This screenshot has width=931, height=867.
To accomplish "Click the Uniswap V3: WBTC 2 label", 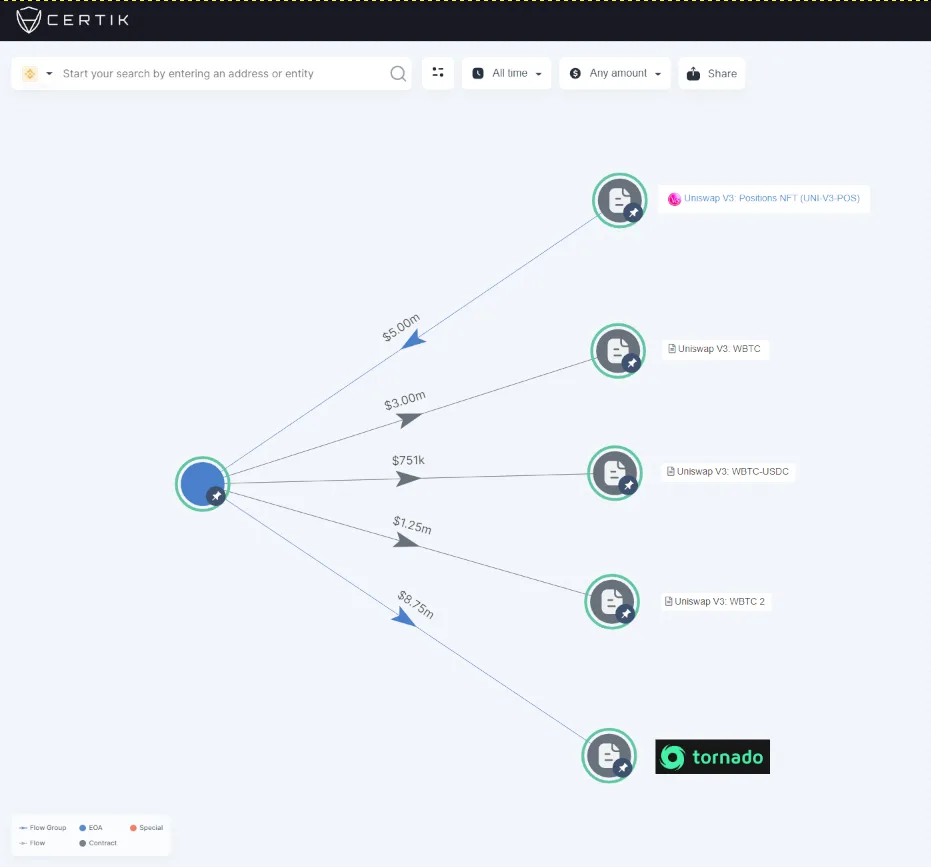I will point(715,602).
